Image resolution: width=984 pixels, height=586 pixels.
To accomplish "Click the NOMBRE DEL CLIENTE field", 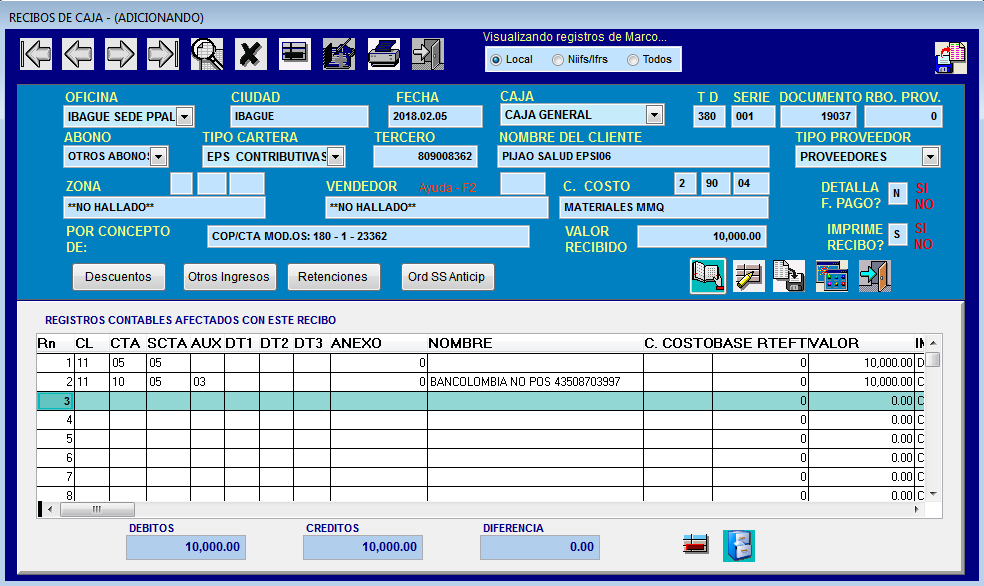I will (x=633, y=156).
